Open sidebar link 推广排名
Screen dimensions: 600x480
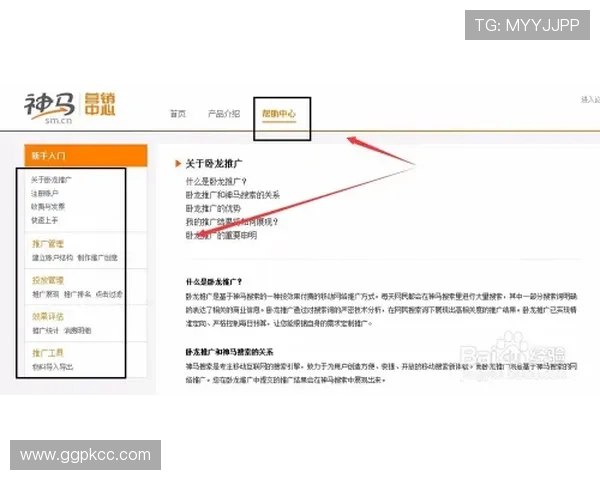tap(77, 294)
